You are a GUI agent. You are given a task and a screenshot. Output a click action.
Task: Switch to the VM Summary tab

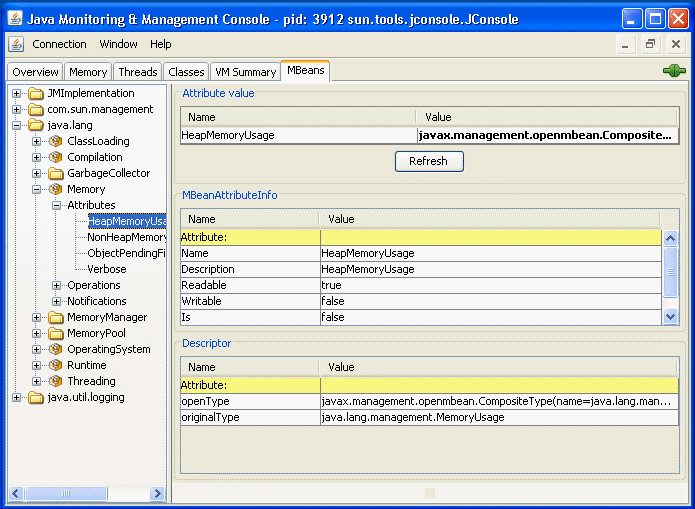pyautogui.click(x=245, y=72)
